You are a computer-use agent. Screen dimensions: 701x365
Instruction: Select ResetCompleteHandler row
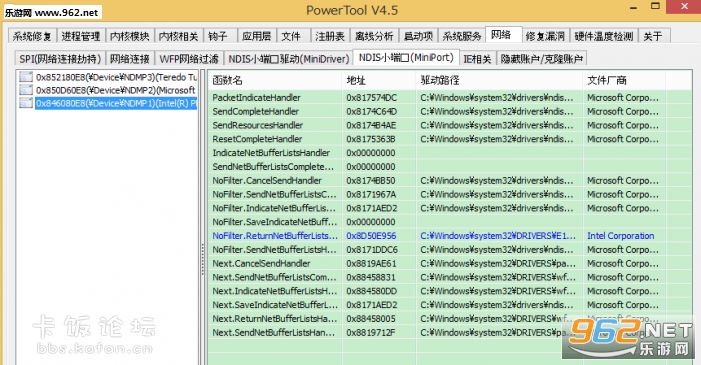point(450,139)
